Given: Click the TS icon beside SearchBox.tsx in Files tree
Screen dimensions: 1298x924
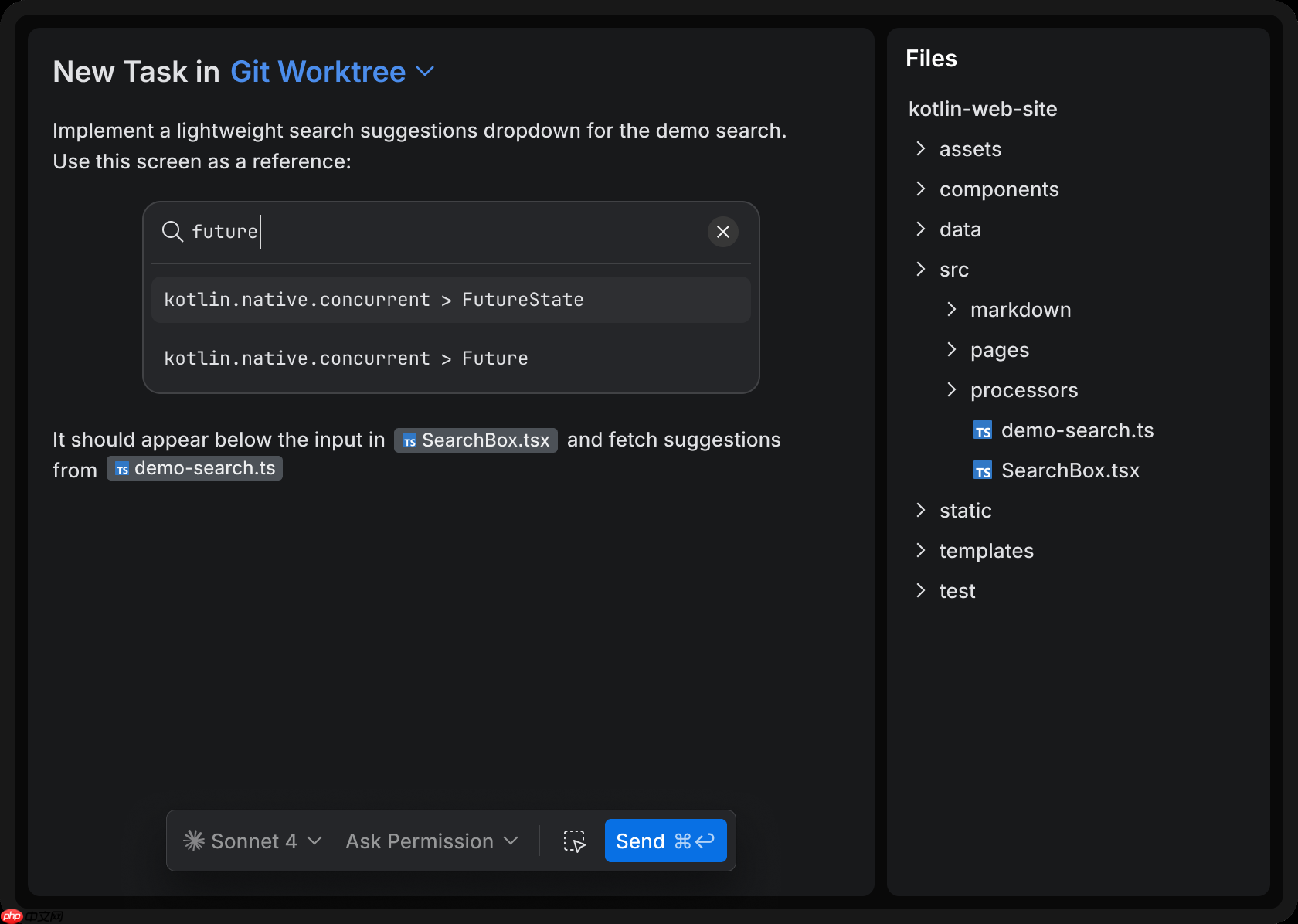Looking at the screenshot, I should point(982,470).
